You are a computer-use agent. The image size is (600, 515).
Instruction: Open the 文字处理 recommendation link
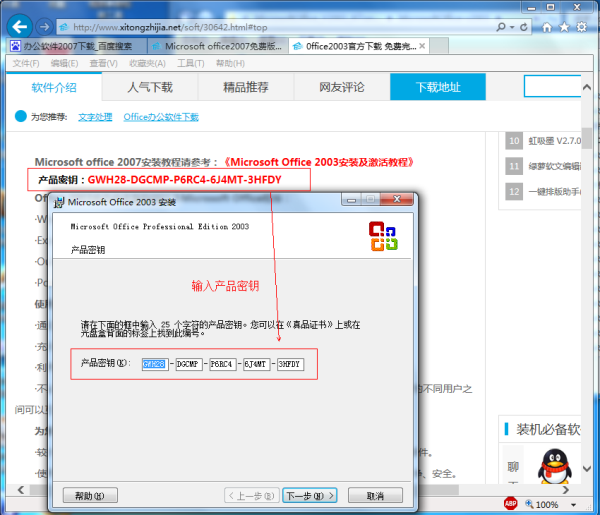click(x=95, y=117)
